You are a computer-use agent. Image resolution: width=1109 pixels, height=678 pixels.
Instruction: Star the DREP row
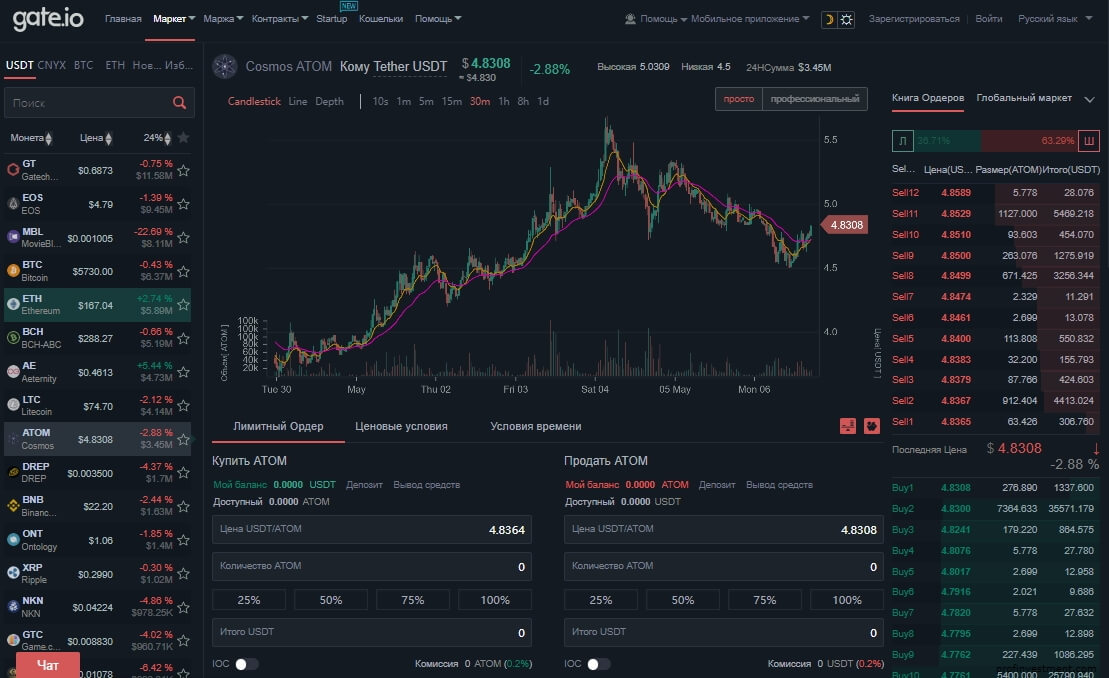coord(183,473)
